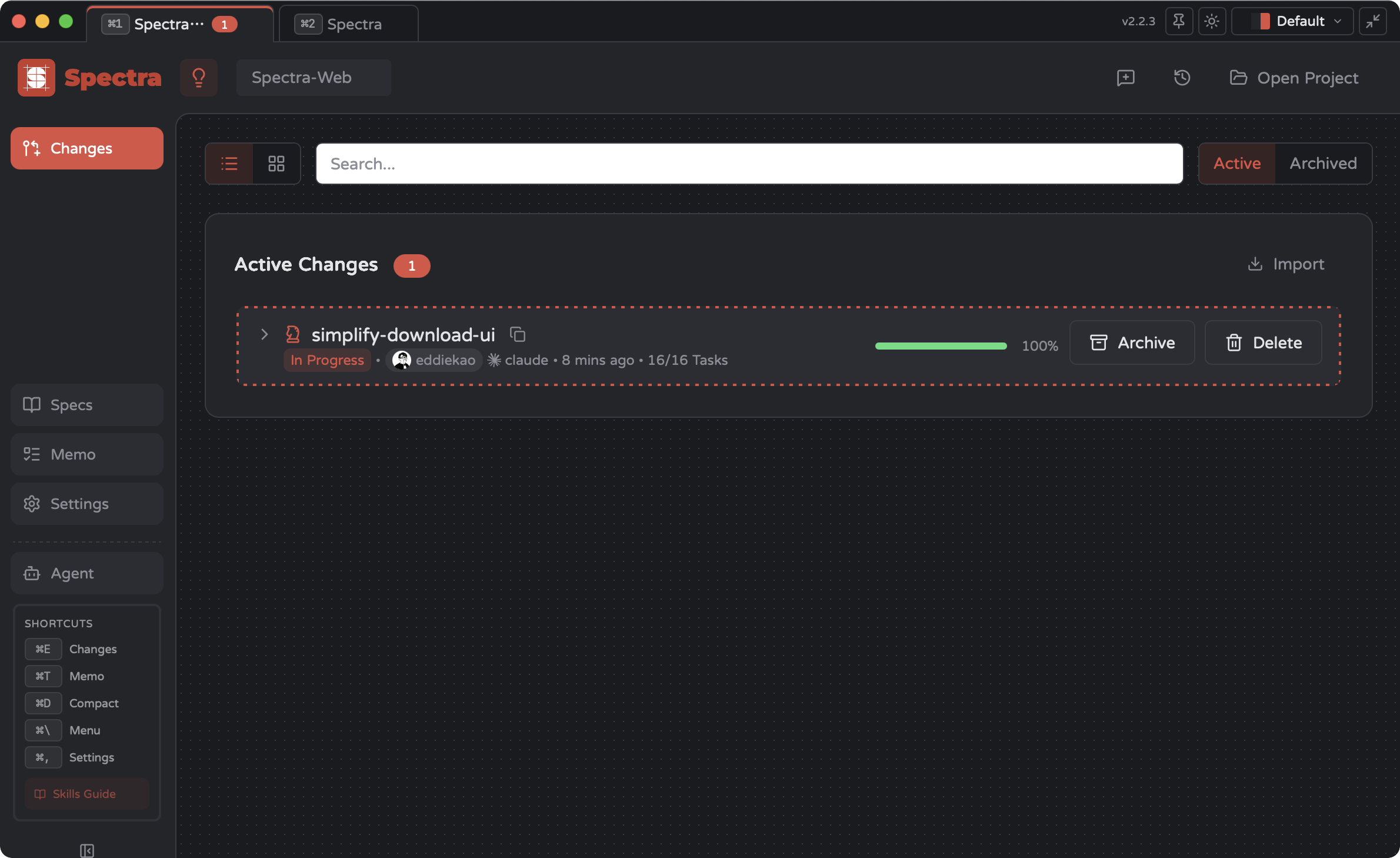Click the compact mode icon in the top-right corner
This screenshot has width=1400, height=858.
click(1374, 21)
